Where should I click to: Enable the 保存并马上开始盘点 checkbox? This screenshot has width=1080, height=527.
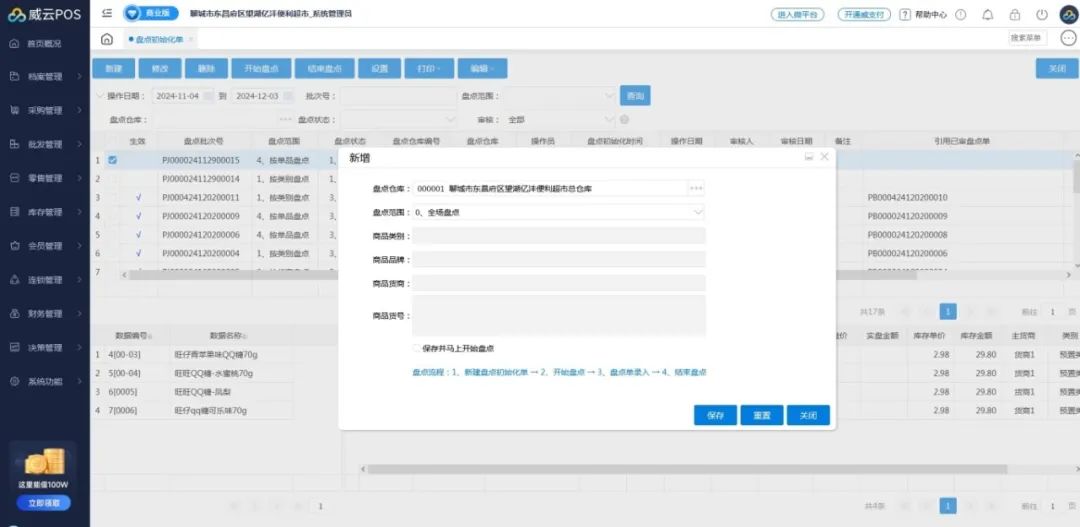coord(417,349)
